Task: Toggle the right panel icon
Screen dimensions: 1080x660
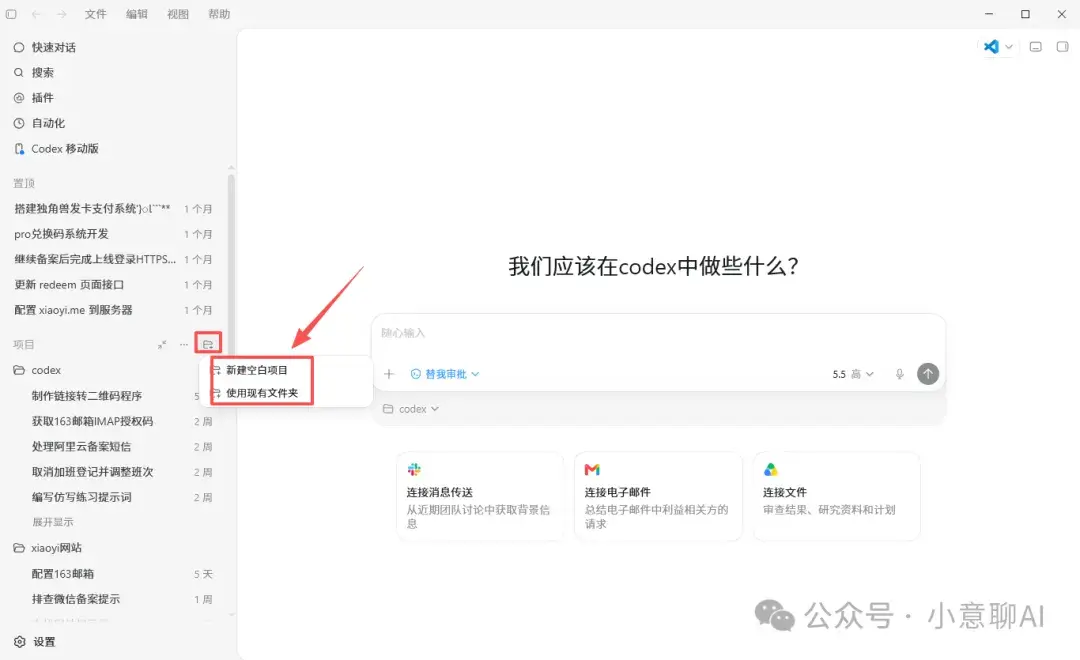Action: 1063,47
